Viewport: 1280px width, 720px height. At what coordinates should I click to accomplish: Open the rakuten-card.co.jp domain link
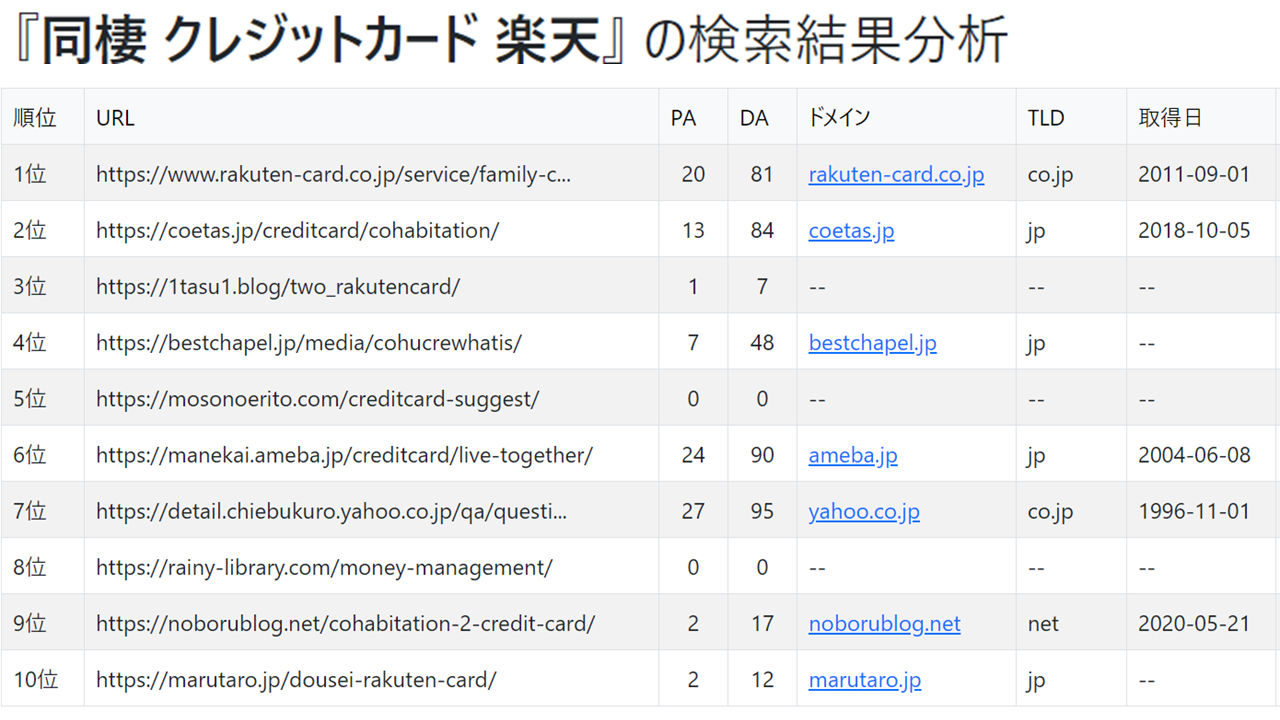pyautogui.click(x=896, y=174)
